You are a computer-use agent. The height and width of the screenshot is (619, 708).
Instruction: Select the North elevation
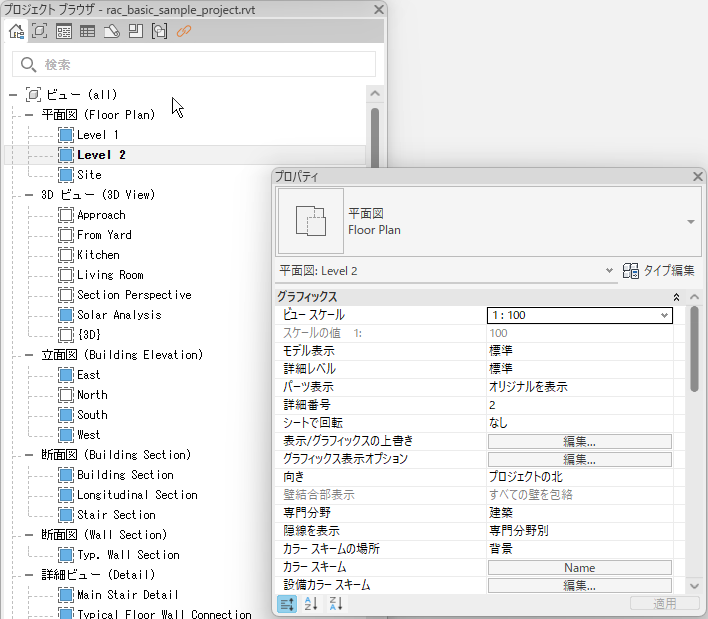(x=92, y=395)
